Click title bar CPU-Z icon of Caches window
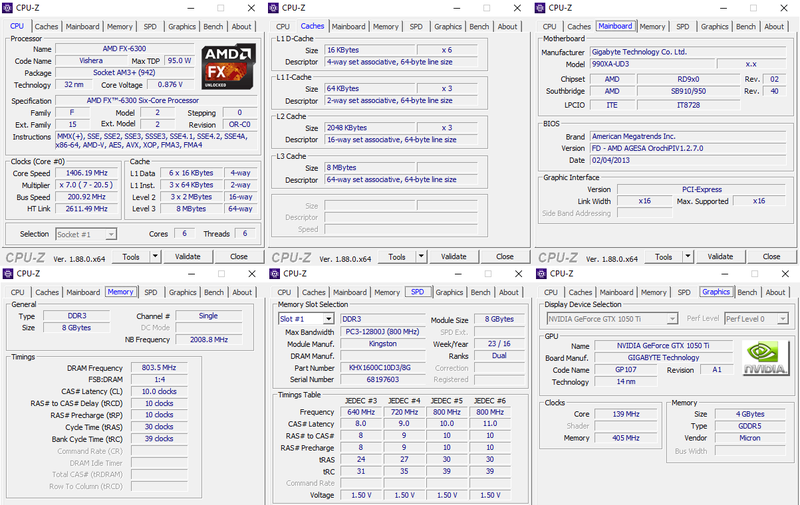Image resolution: width=800 pixels, height=505 pixels. pos(278,8)
